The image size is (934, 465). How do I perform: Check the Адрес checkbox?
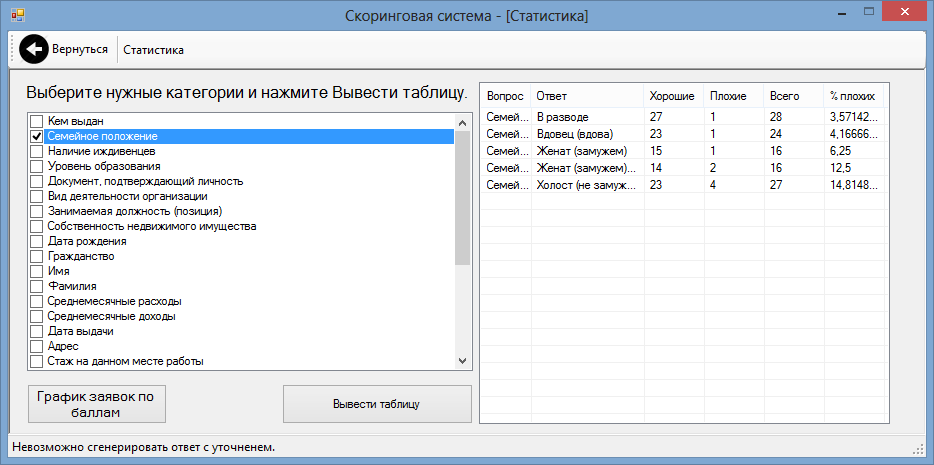click(x=37, y=346)
